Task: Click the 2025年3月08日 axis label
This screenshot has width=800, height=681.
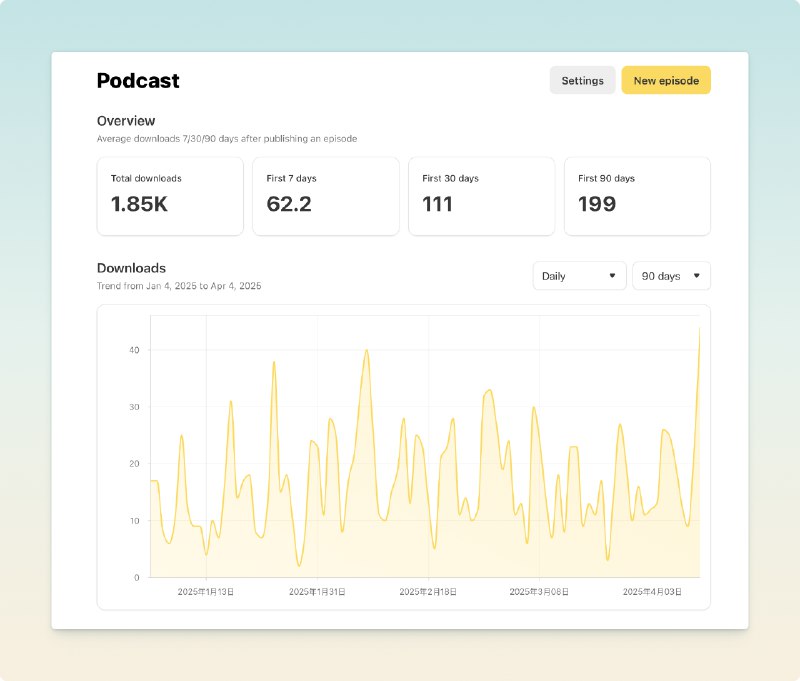Action: pyautogui.click(x=540, y=592)
